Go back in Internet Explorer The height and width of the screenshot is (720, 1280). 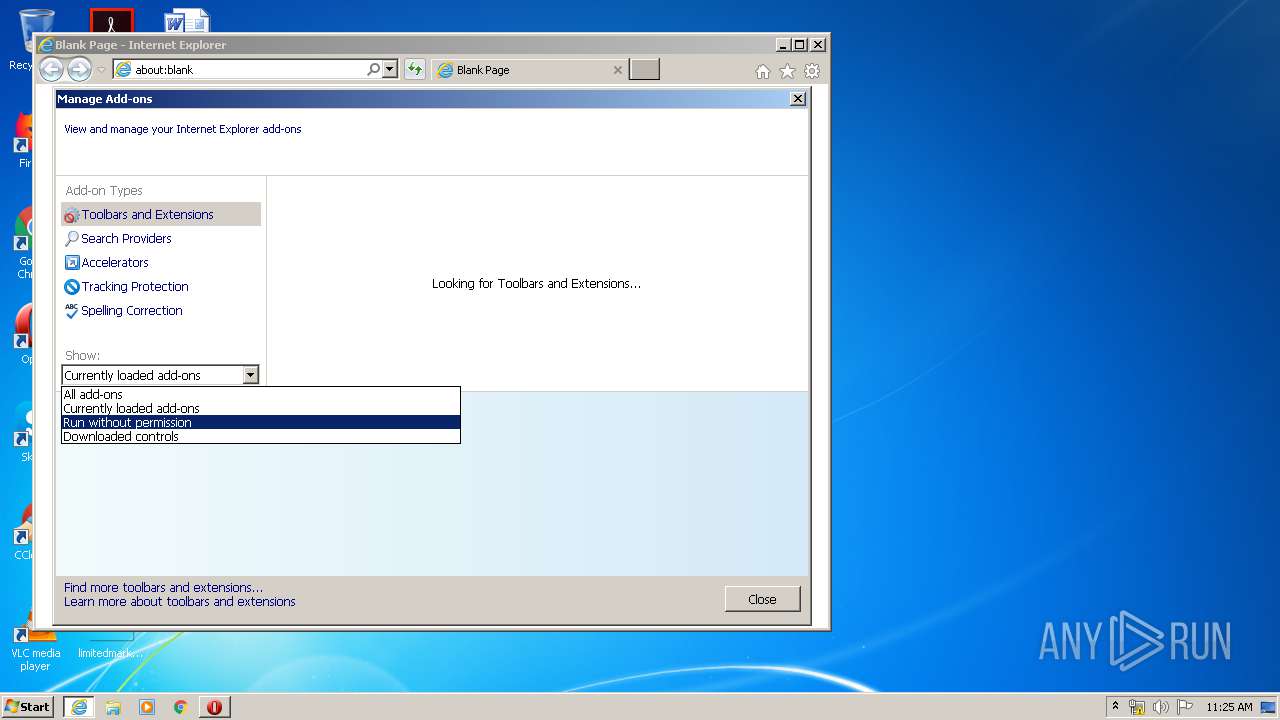52,69
